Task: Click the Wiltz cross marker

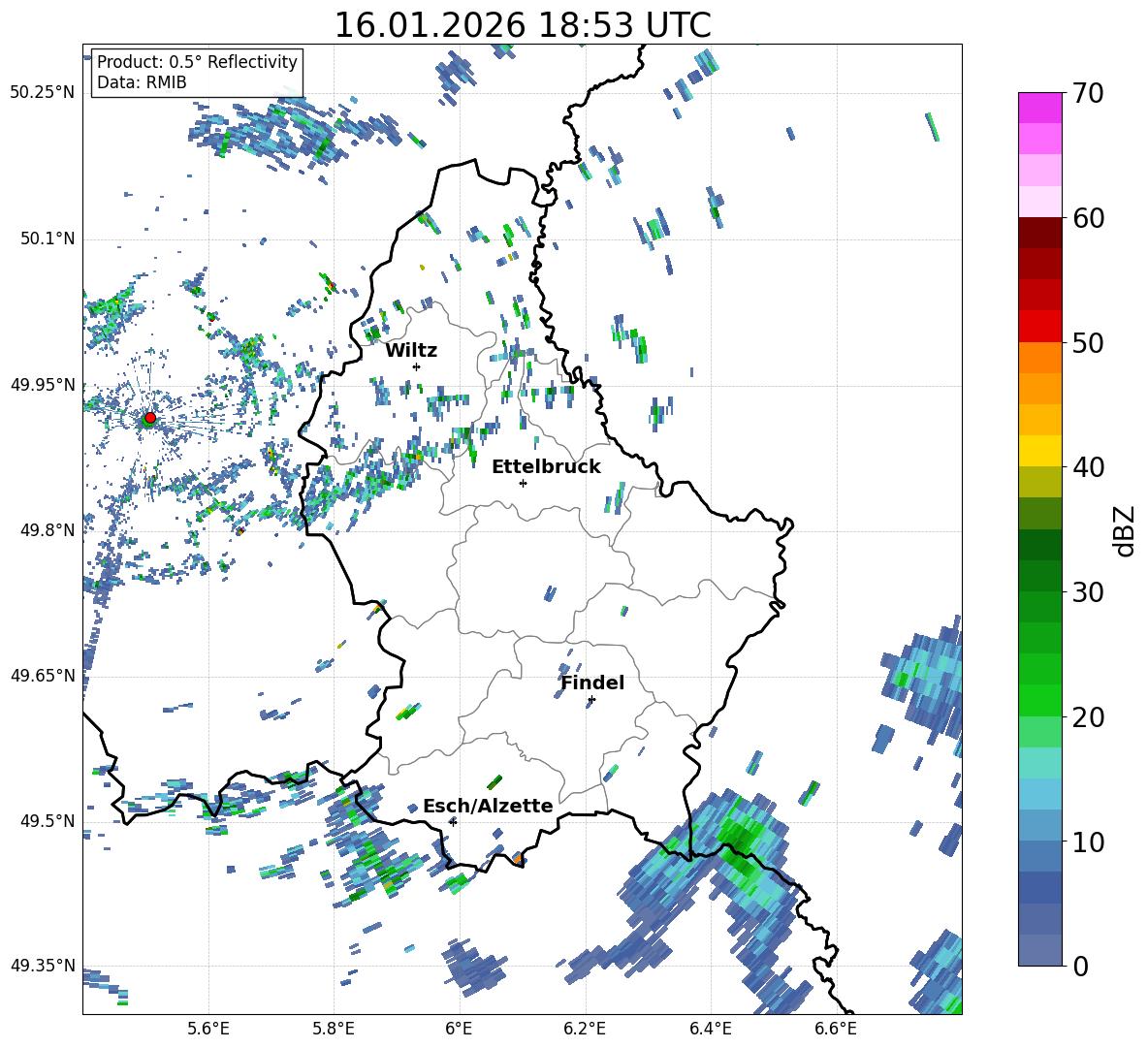Action: 417,366
